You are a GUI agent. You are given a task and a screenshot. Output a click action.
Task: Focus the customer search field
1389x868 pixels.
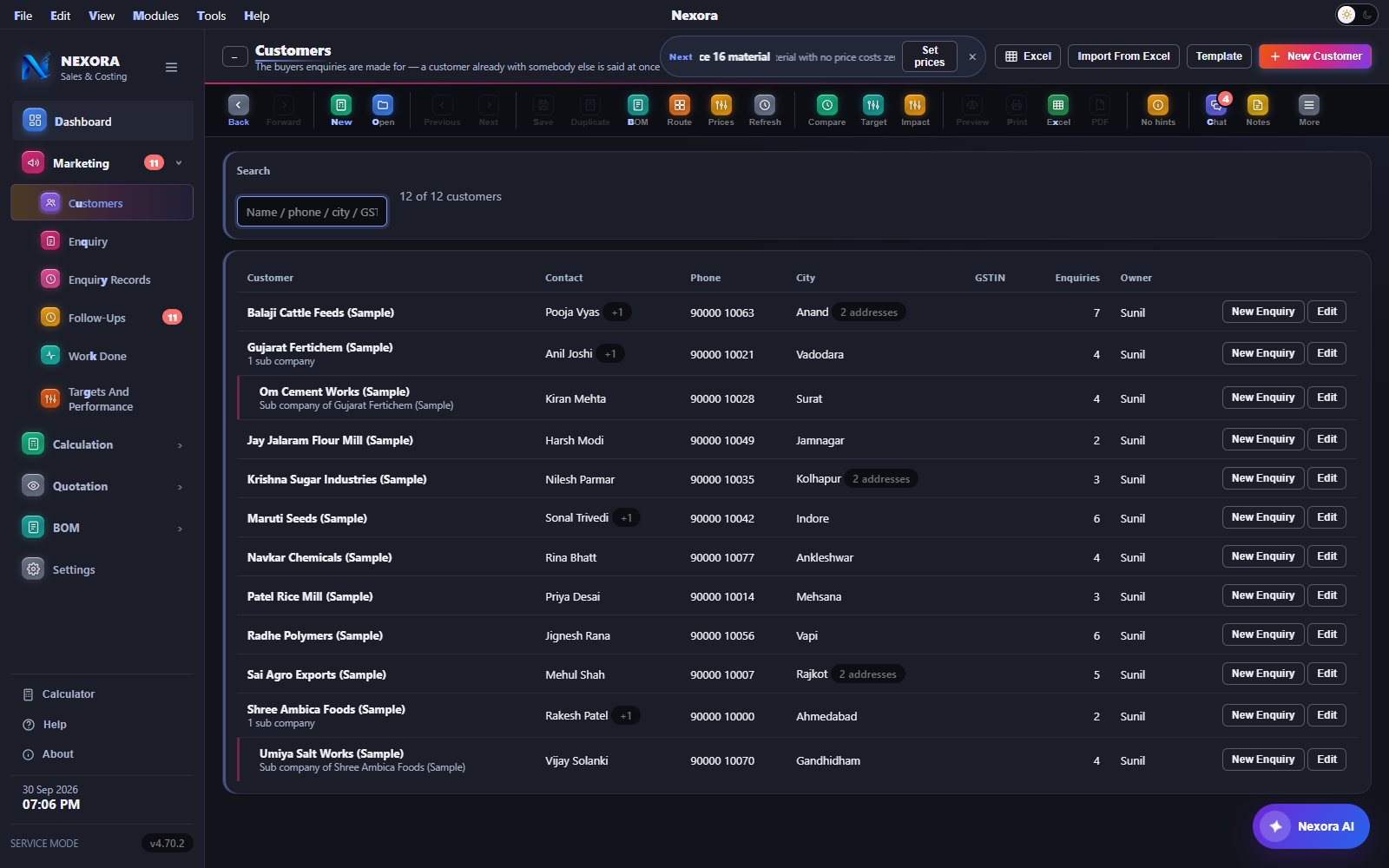tap(312, 212)
